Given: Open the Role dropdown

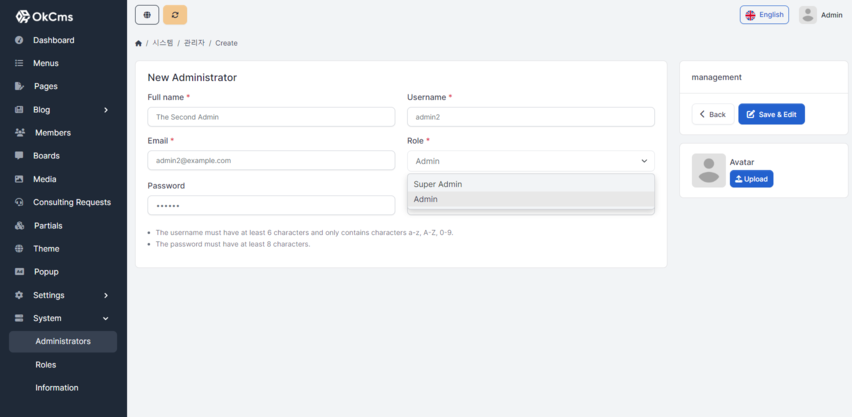Looking at the screenshot, I should [x=530, y=160].
